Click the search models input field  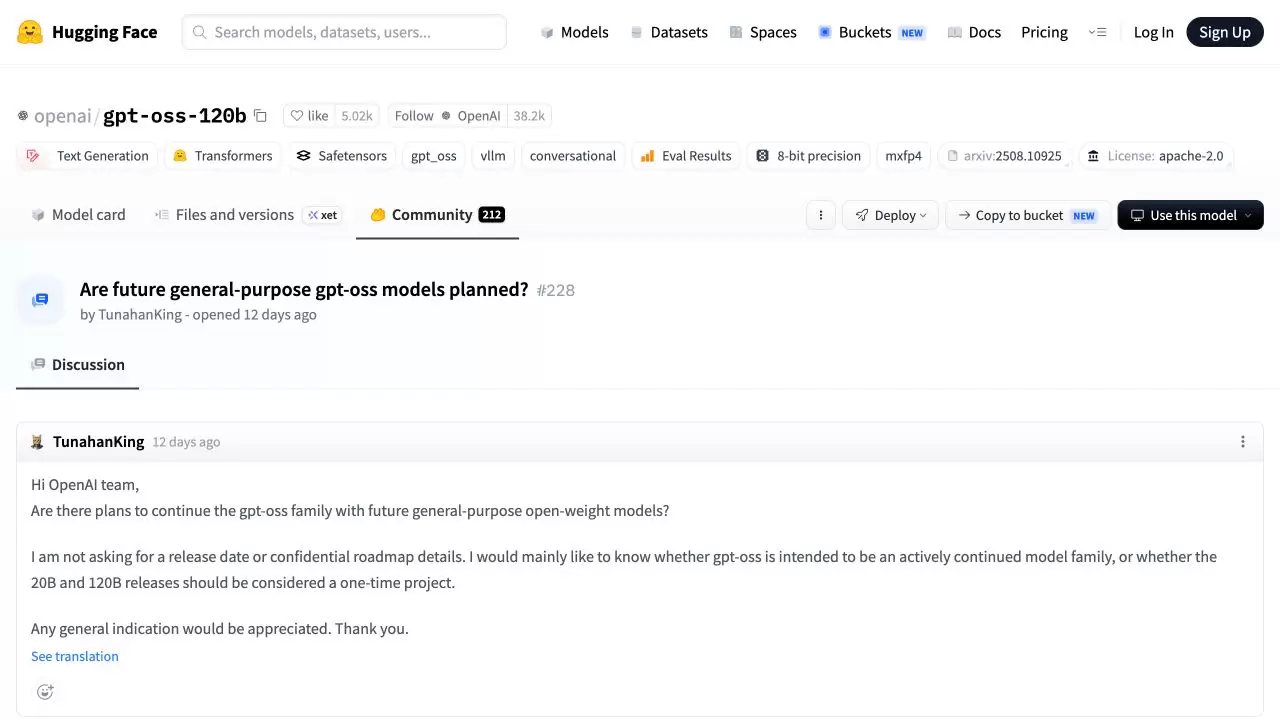(344, 32)
